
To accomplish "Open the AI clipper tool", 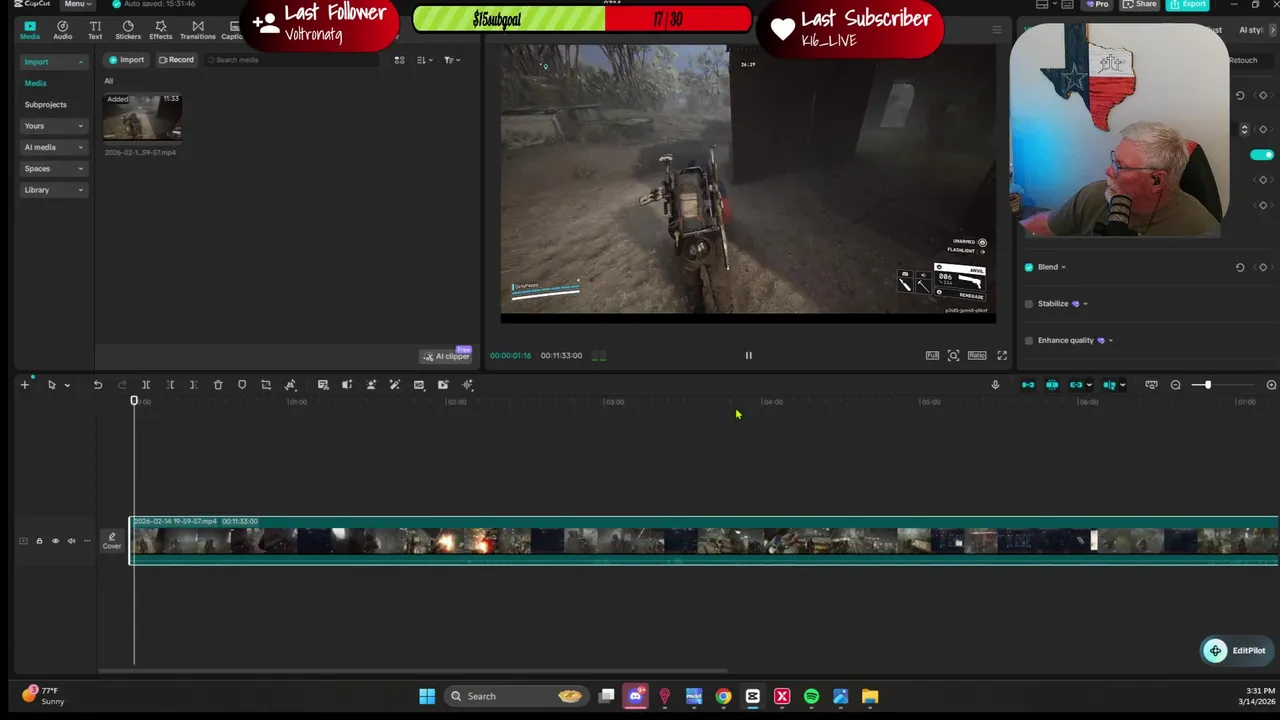I will coord(446,356).
